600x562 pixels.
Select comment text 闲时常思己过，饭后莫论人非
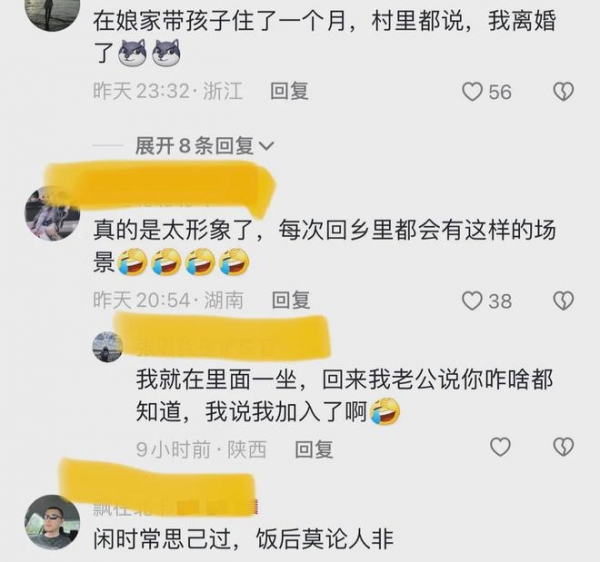(x=243, y=539)
